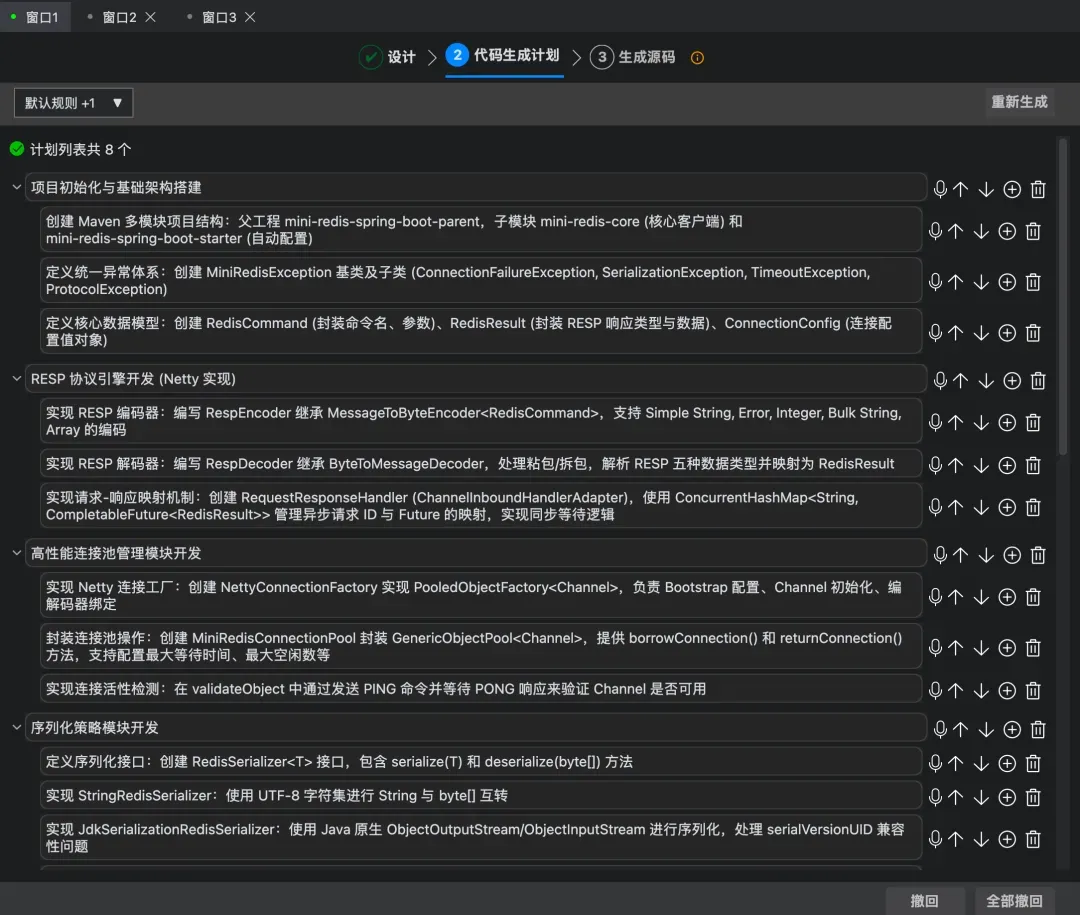The height and width of the screenshot is (915, 1080).
Task: Move 实现 RESP 编码器 task up
Action: tap(955, 422)
